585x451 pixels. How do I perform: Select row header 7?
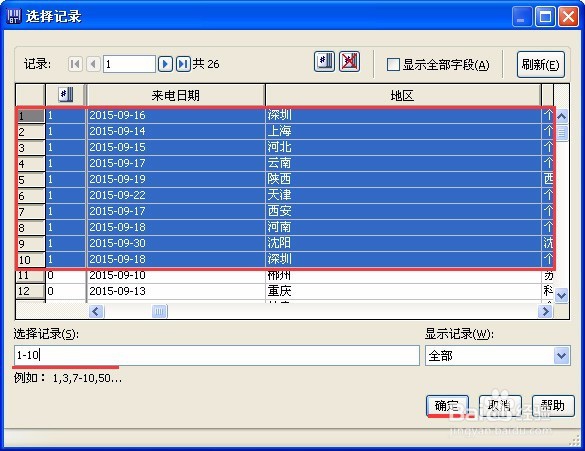pyautogui.click(x=31, y=212)
